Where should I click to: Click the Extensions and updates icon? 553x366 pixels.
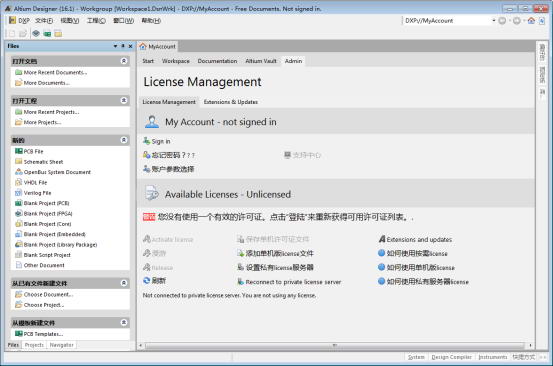[x=382, y=239]
